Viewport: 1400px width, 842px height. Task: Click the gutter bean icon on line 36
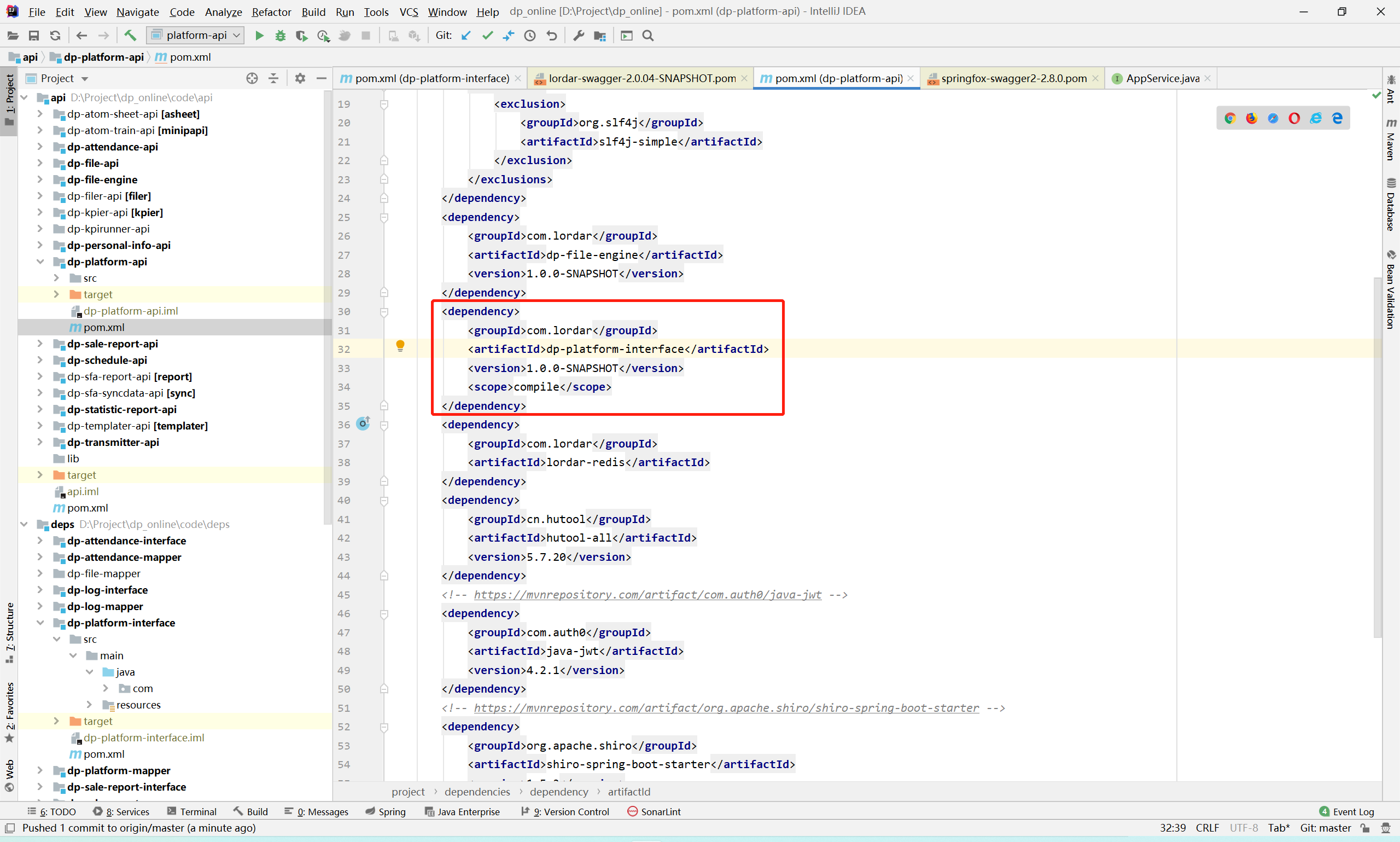pyautogui.click(x=363, y=423)
